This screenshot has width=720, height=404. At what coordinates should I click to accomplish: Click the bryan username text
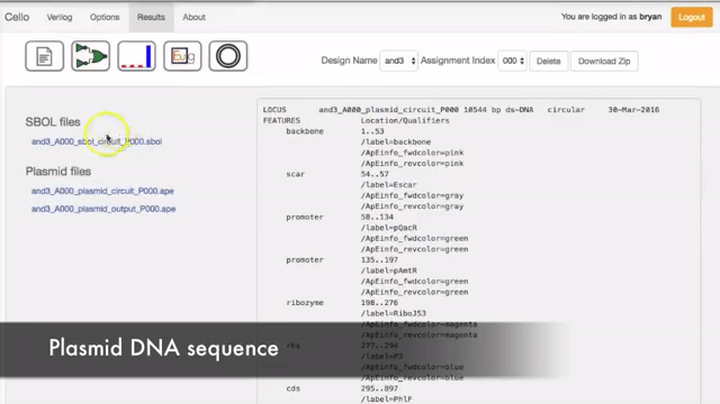point(650,17)
